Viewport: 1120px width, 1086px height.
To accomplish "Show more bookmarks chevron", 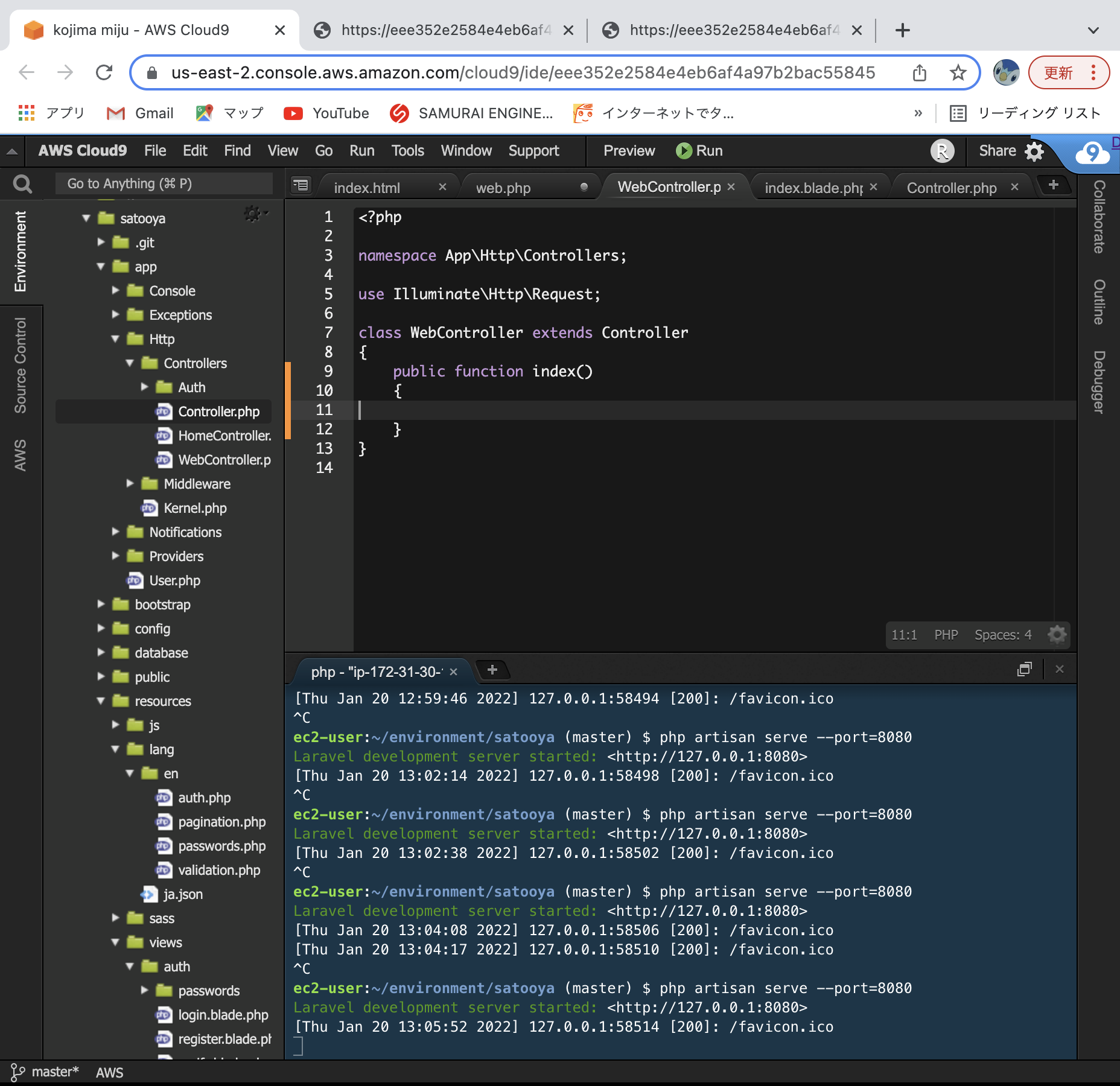I will point(918,113).
